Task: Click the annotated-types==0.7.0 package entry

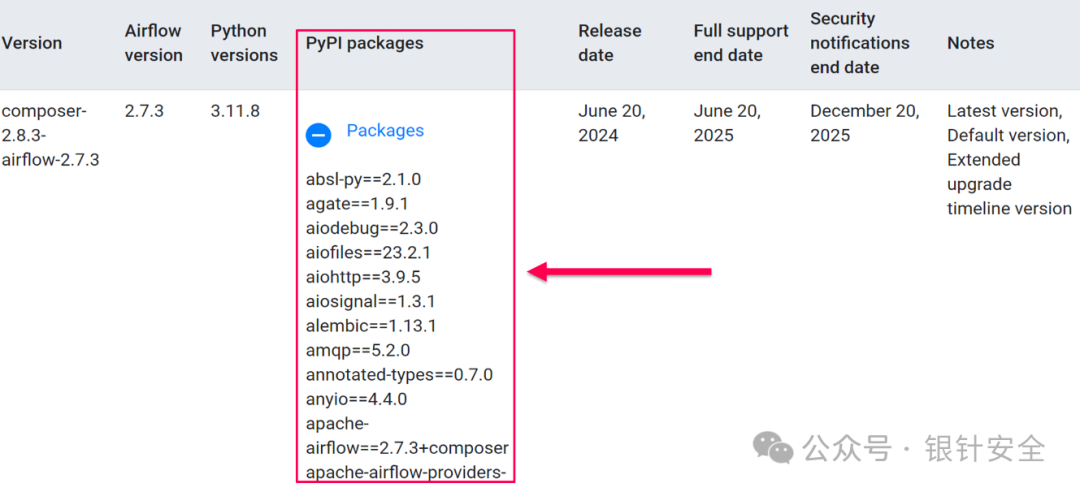Action: (x=399, y=375)
